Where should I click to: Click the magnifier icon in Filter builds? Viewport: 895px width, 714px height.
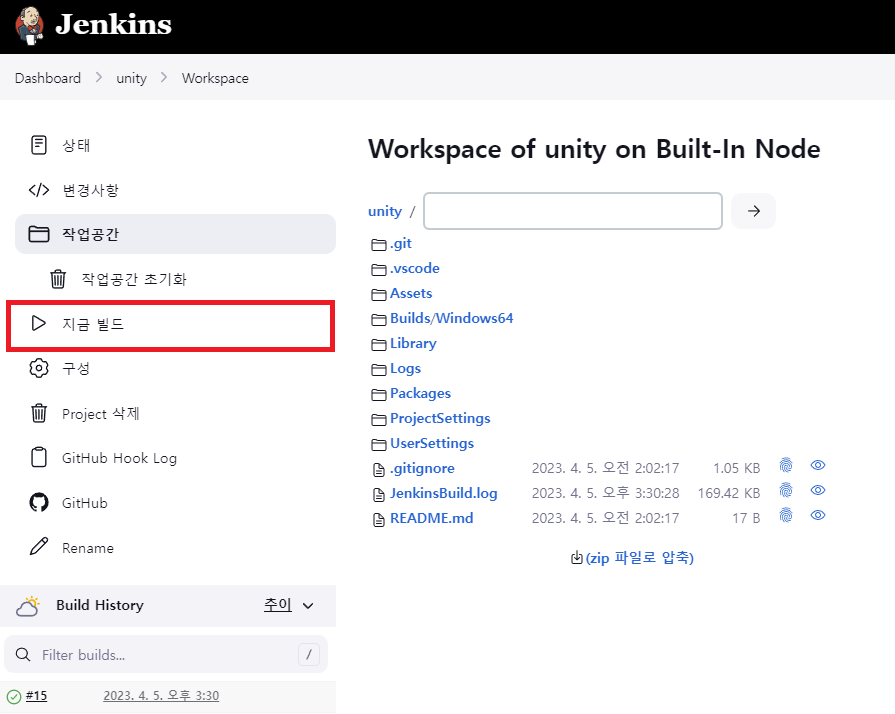(23, 655)
